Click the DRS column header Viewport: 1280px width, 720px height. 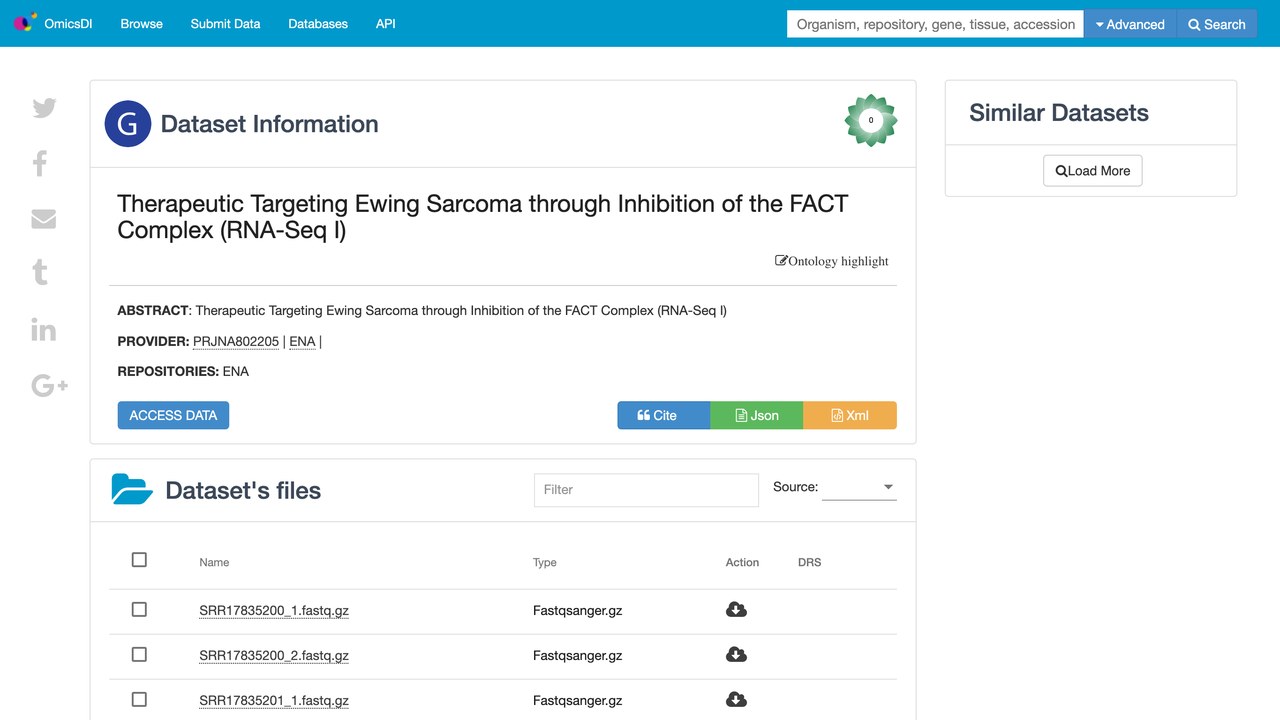point(810,563)
